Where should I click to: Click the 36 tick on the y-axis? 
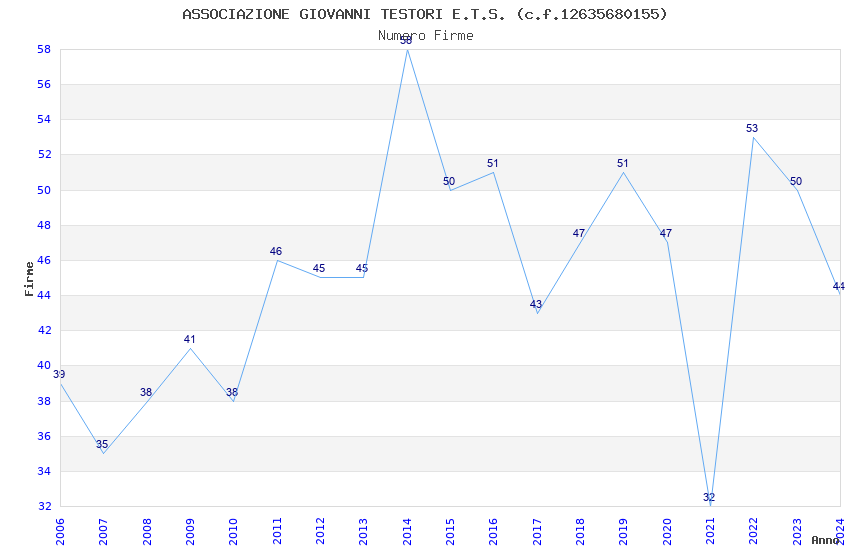(44, 437)
